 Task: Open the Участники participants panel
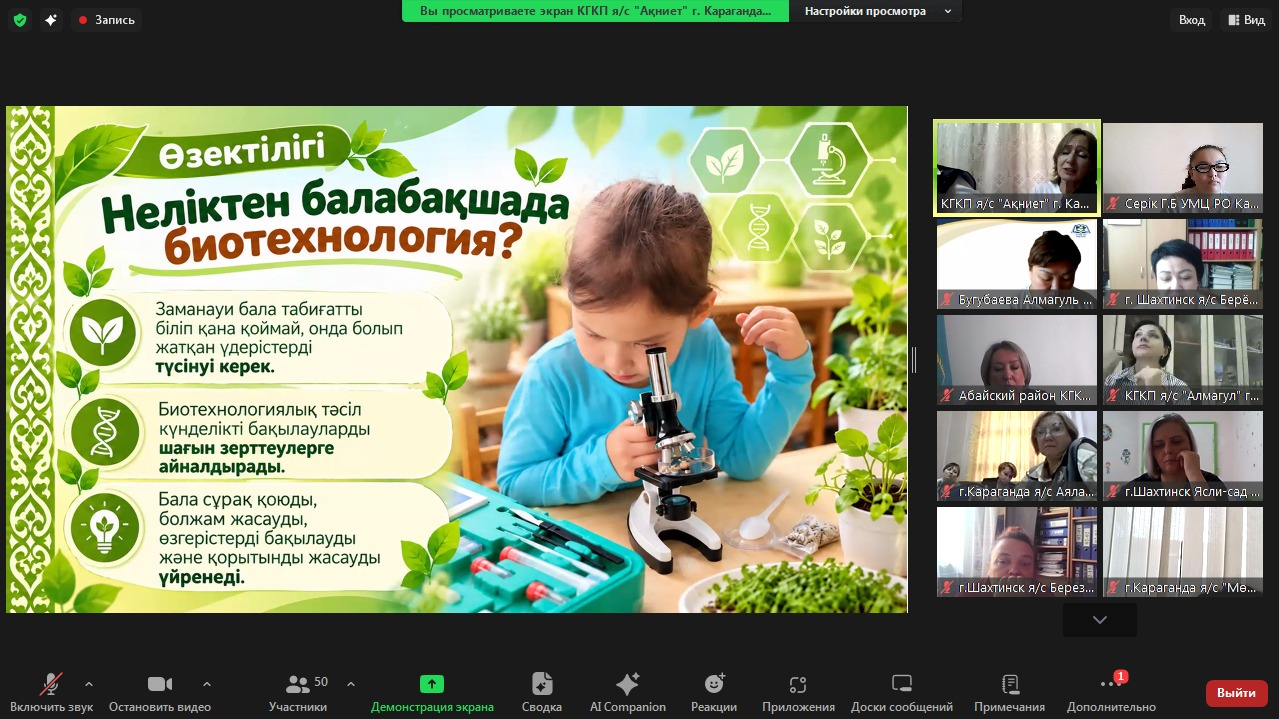298,692
